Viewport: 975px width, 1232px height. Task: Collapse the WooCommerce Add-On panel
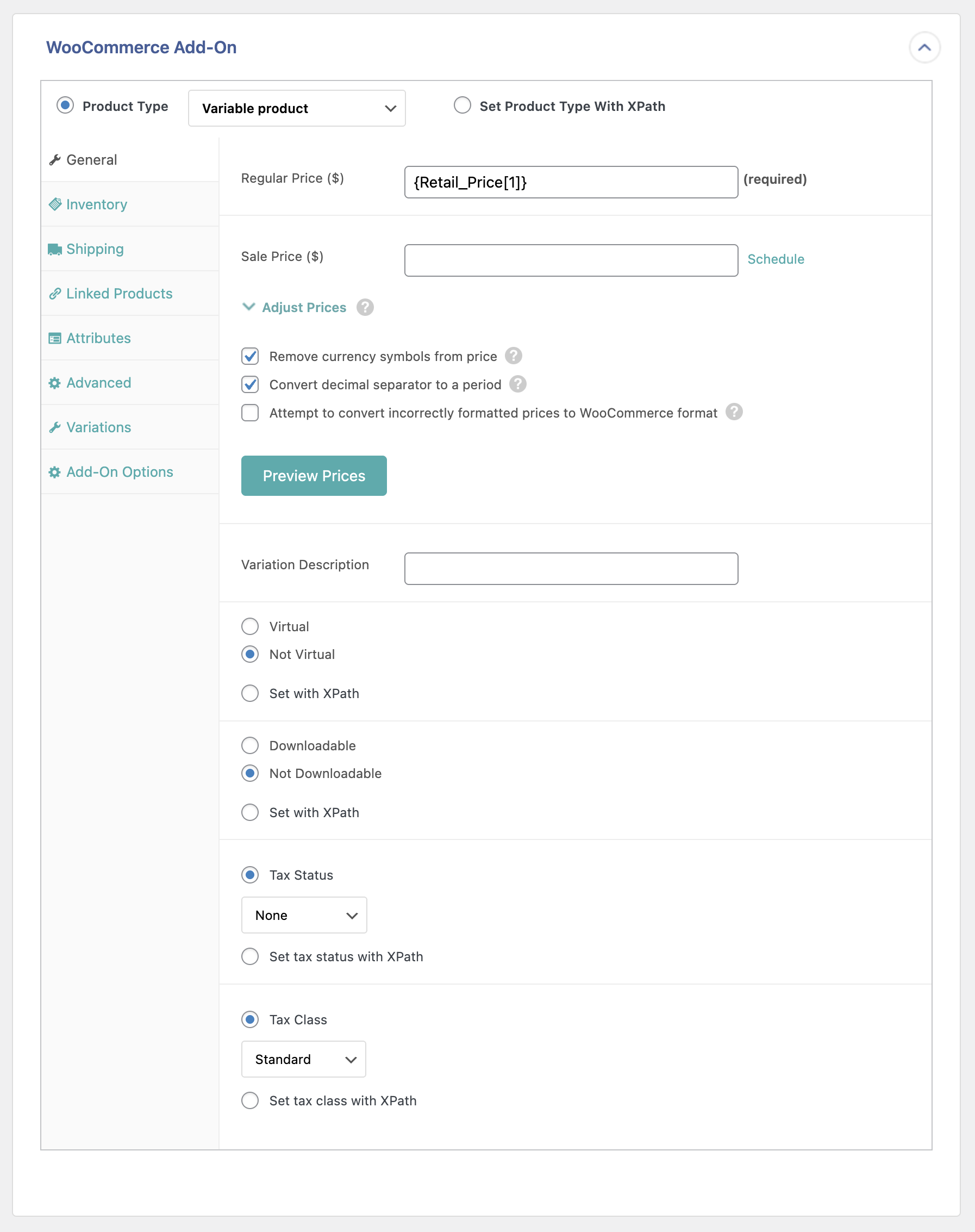[x=924, y=47]
